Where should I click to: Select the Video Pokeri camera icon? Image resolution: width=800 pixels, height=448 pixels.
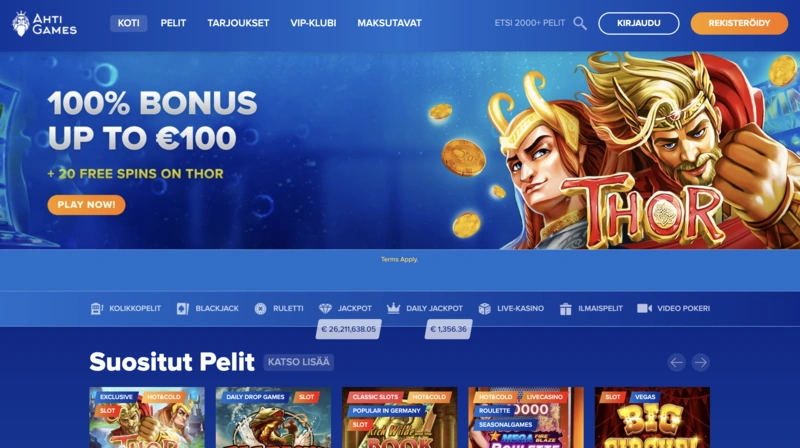pyautogui.click(x=644, y=308)
